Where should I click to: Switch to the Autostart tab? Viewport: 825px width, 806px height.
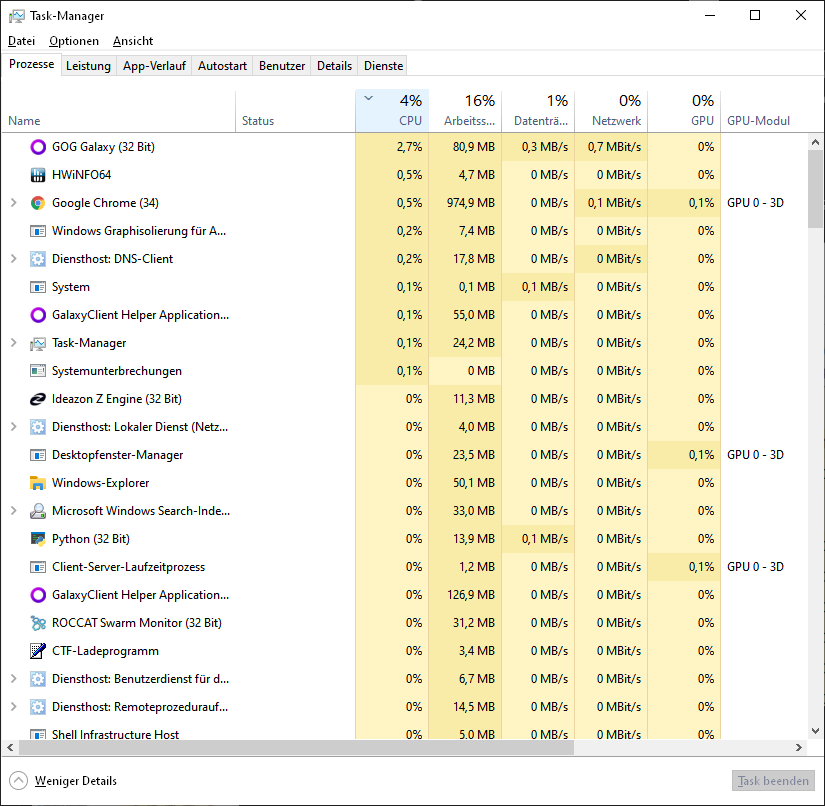click(x=222, y=66)
